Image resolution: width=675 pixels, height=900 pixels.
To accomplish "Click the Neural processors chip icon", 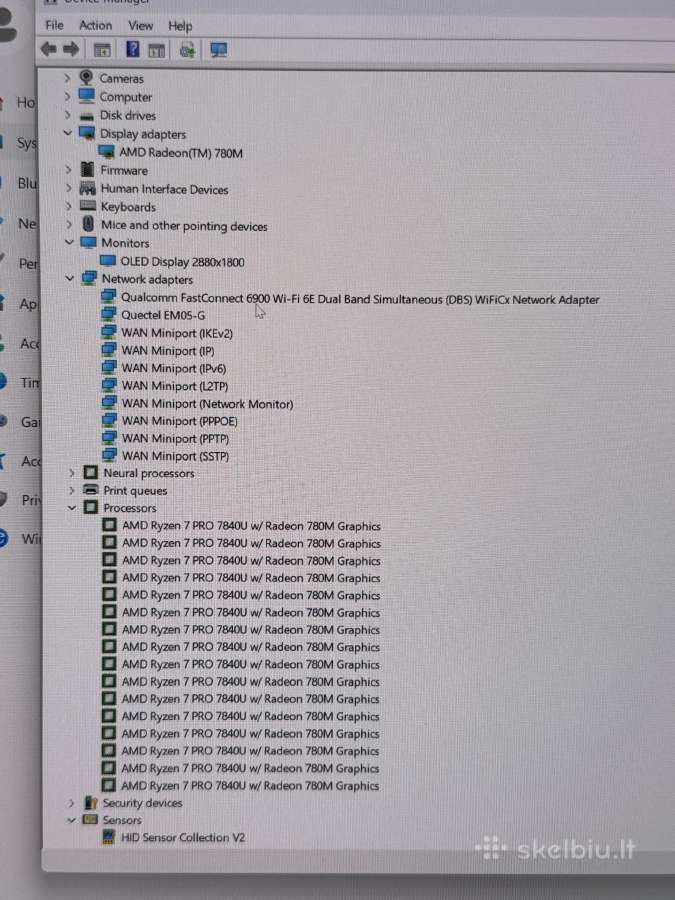I will (90, 472).
